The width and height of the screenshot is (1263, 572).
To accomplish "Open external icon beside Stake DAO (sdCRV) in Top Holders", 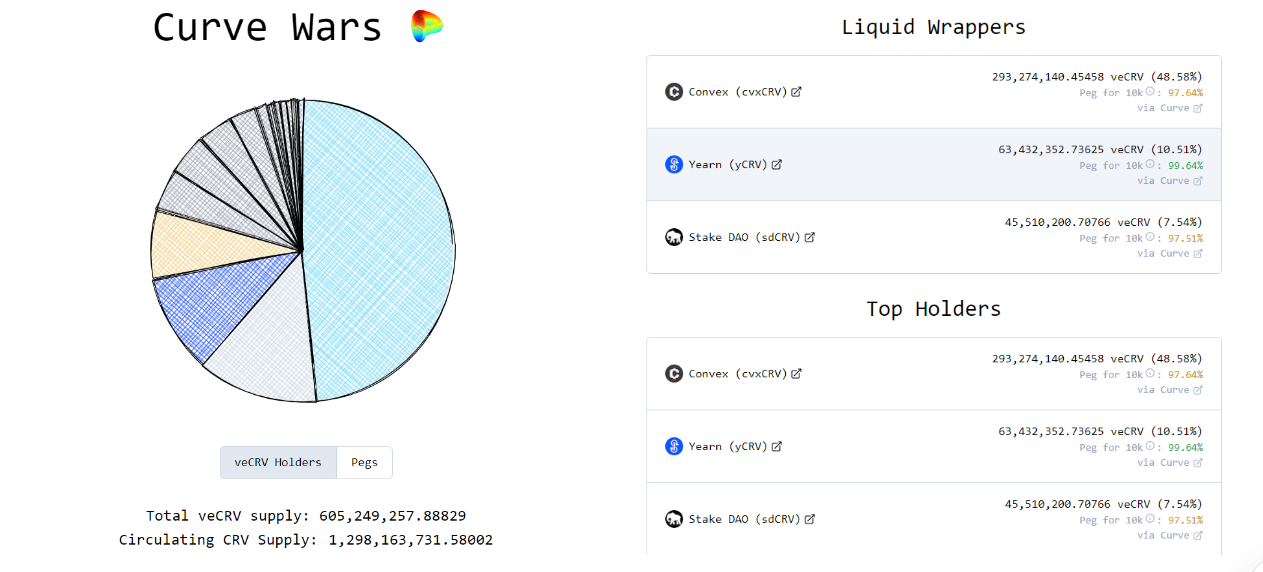I will click(x=810, y=520).
